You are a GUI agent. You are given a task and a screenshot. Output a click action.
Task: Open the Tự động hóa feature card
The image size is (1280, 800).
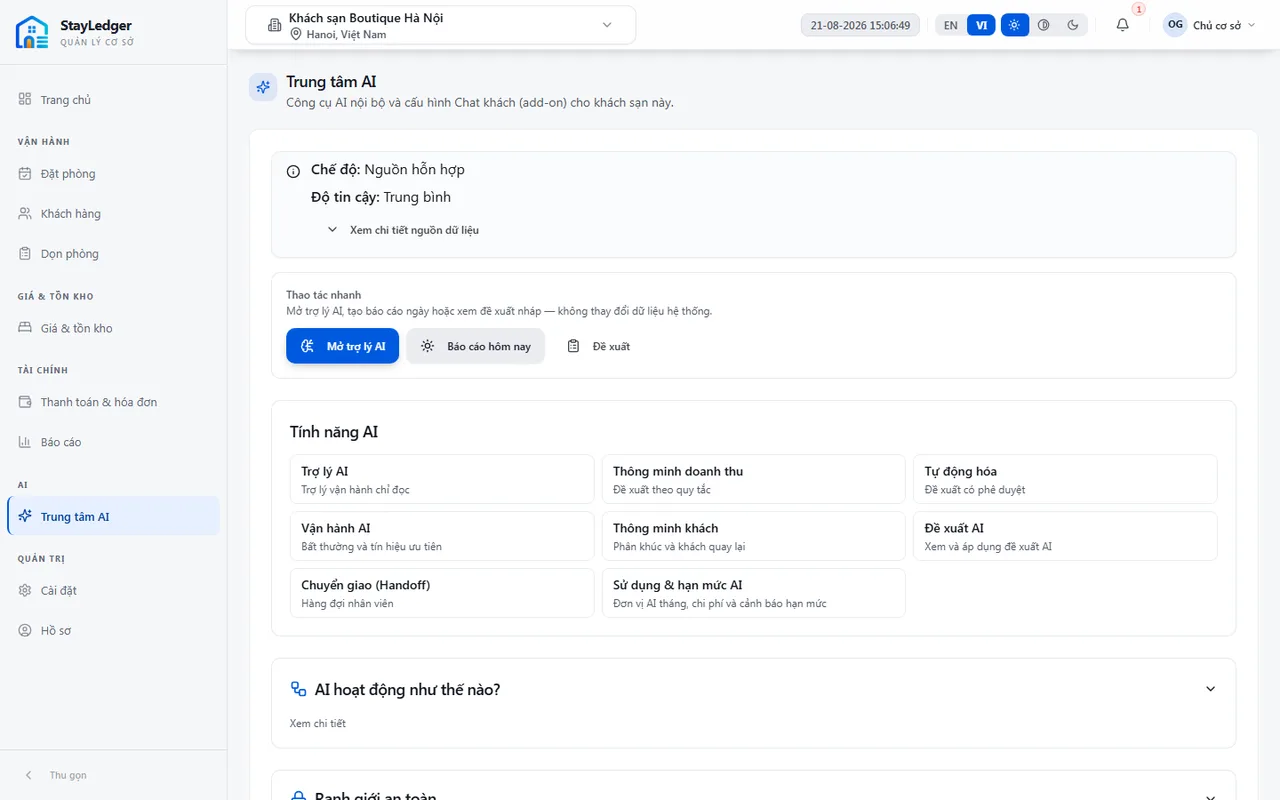click(x=1065, y=480)
